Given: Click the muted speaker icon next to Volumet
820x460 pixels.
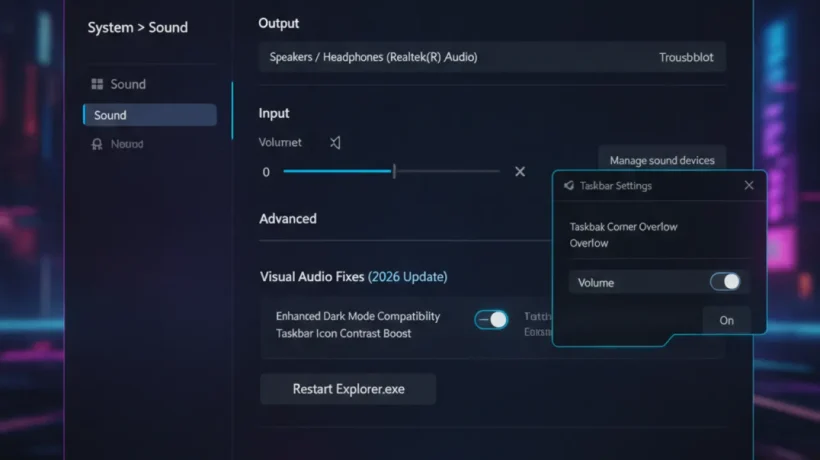Looking at the screenshot, I should pos(335,142).
